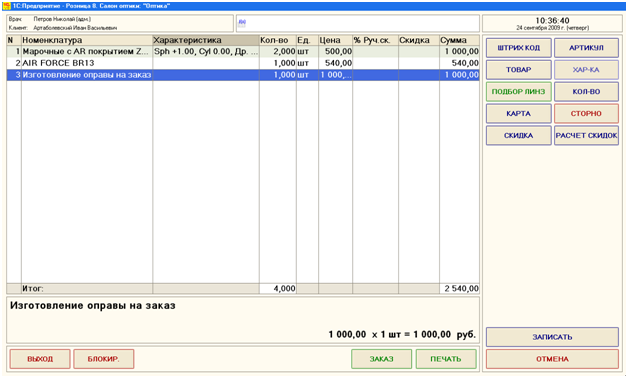
Task: Click doctor name Петров Николай
Action: pyautogui.click(x=62, y=19)
